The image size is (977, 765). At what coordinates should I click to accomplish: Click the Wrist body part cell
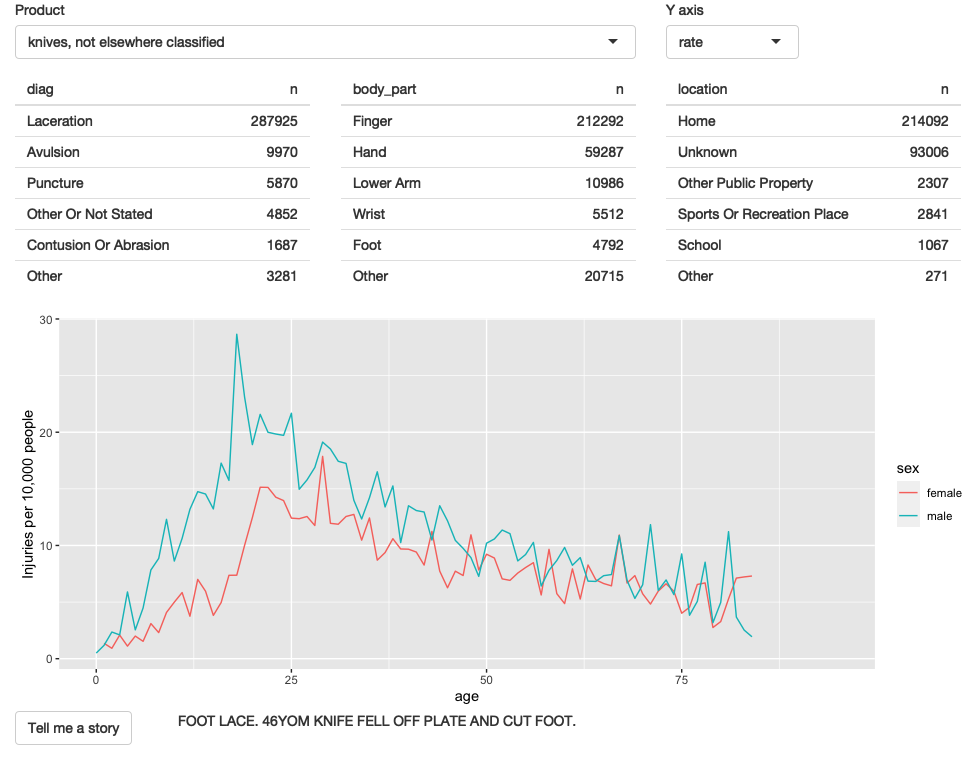tap(369, 214)
